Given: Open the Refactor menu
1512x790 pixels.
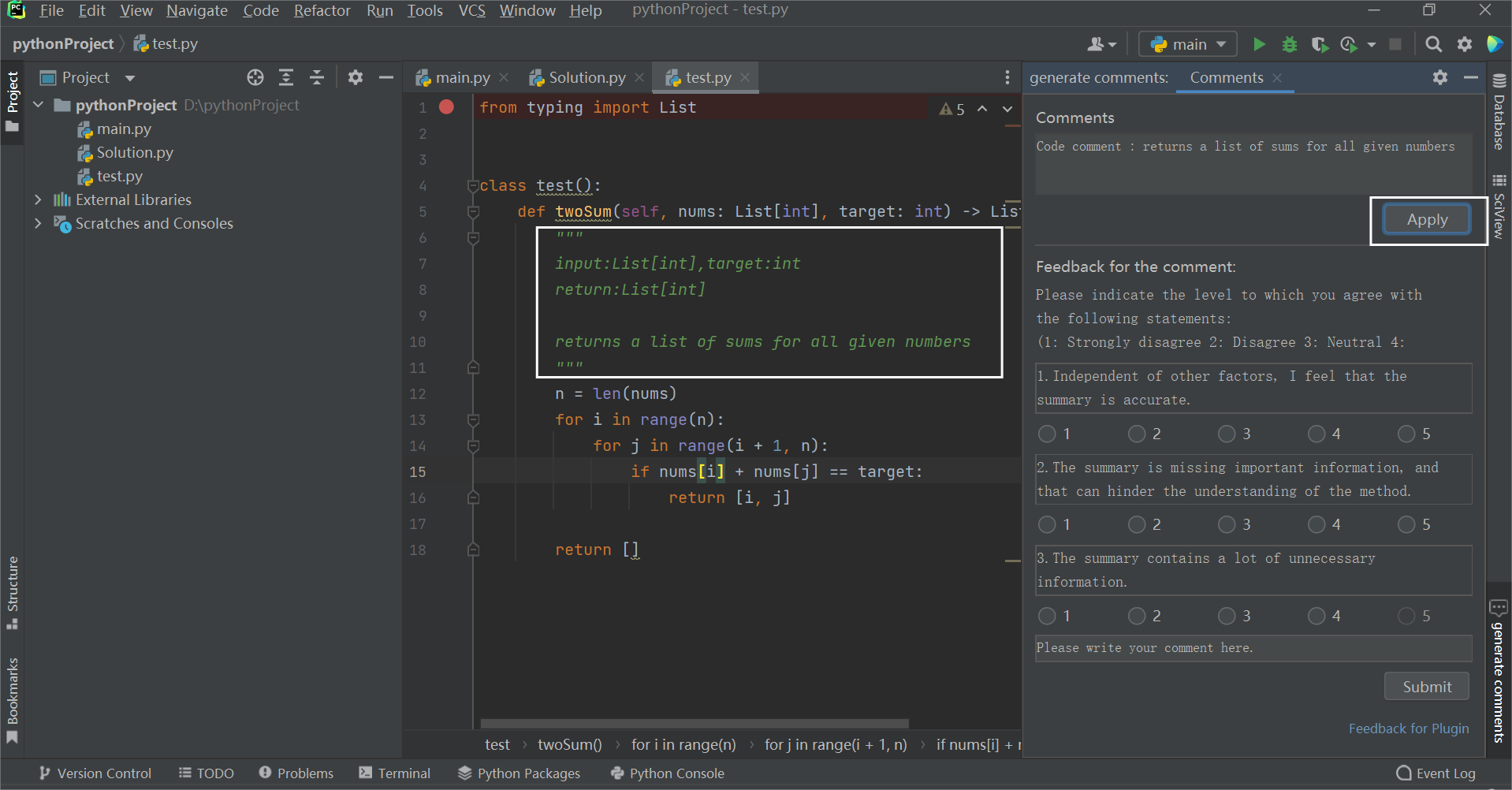Looking at the screenshot, I should [322, 11].
